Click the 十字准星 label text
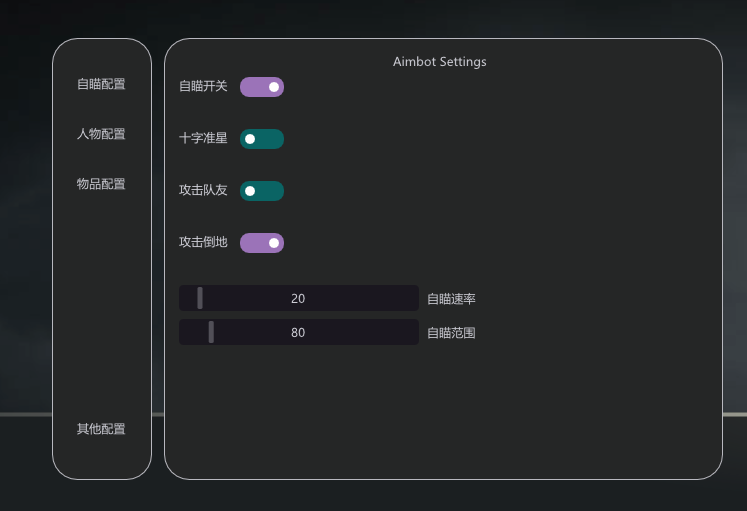 [x=203, y=138]
